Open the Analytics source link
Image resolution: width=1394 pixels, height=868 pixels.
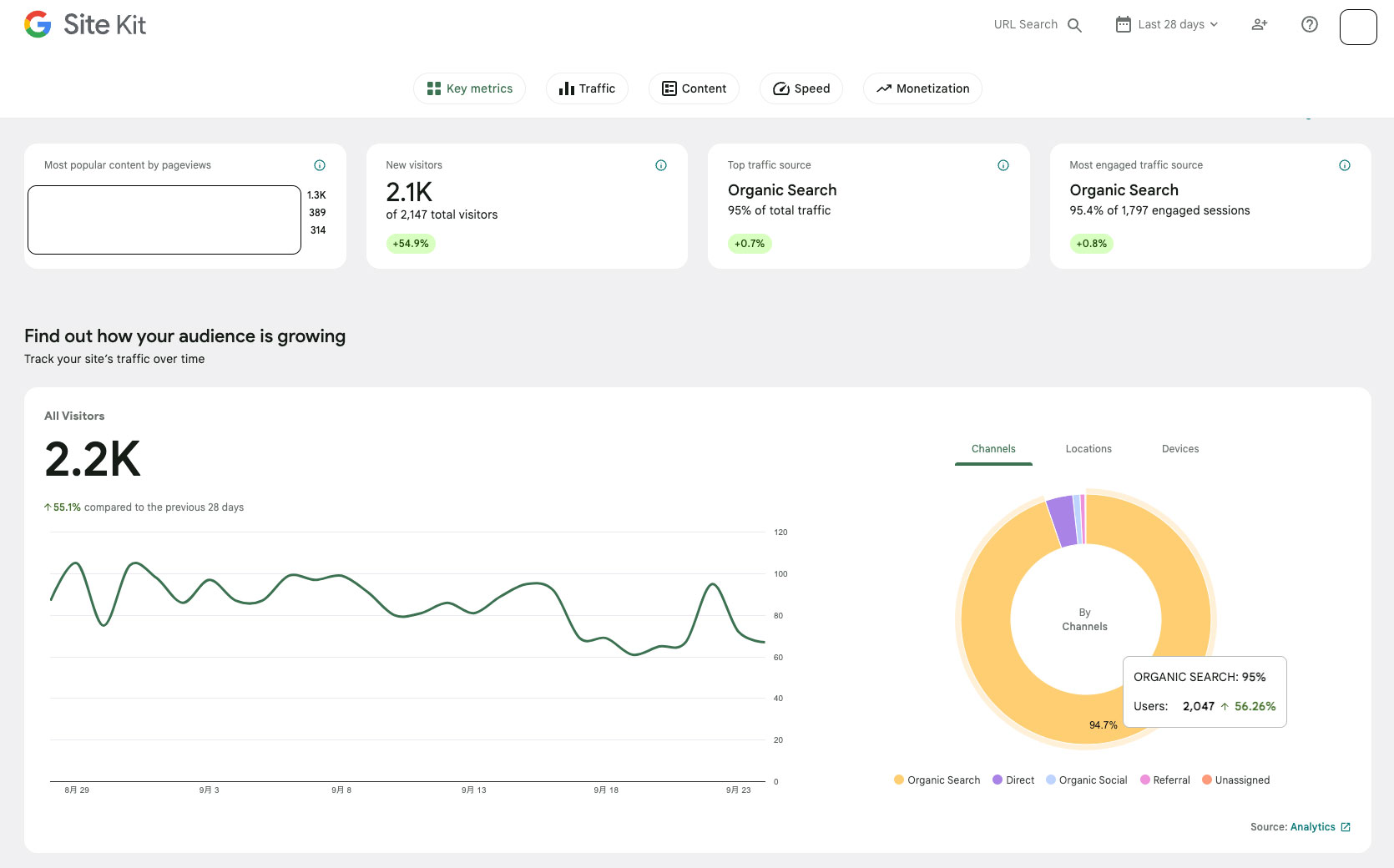1312,827
